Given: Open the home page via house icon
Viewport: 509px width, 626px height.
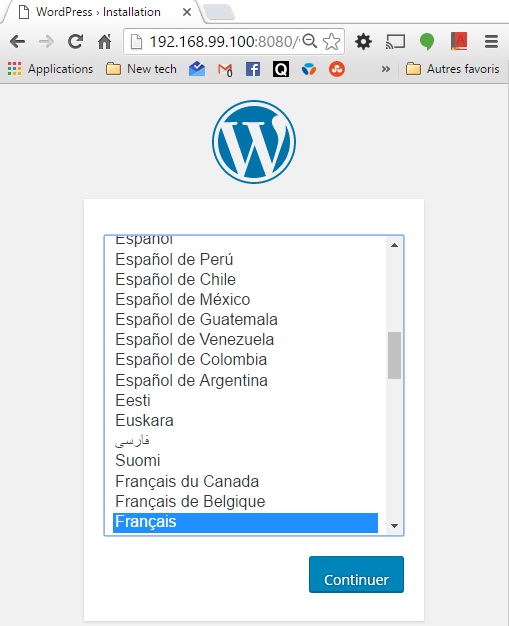Looking at the screenshot, I should [105, 42].
